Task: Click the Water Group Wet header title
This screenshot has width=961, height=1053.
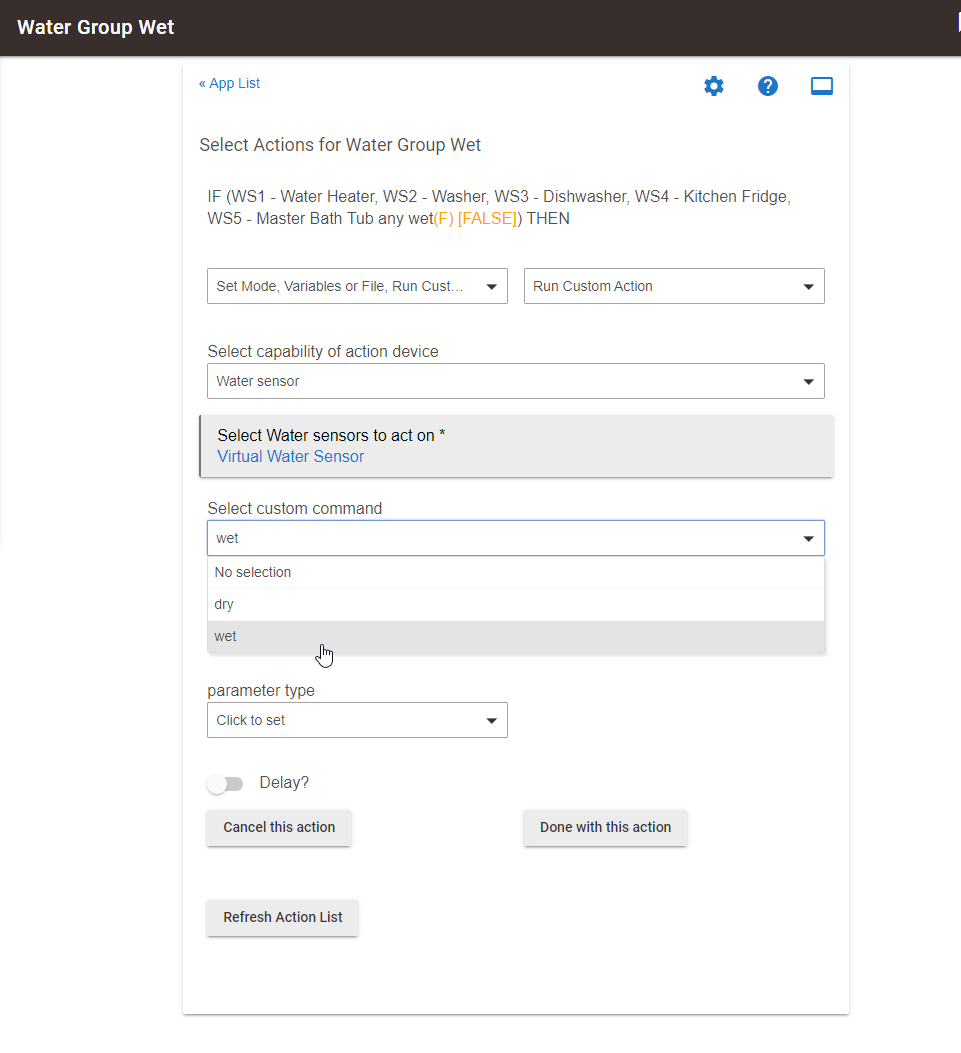Action: click(x=95, y=27)
